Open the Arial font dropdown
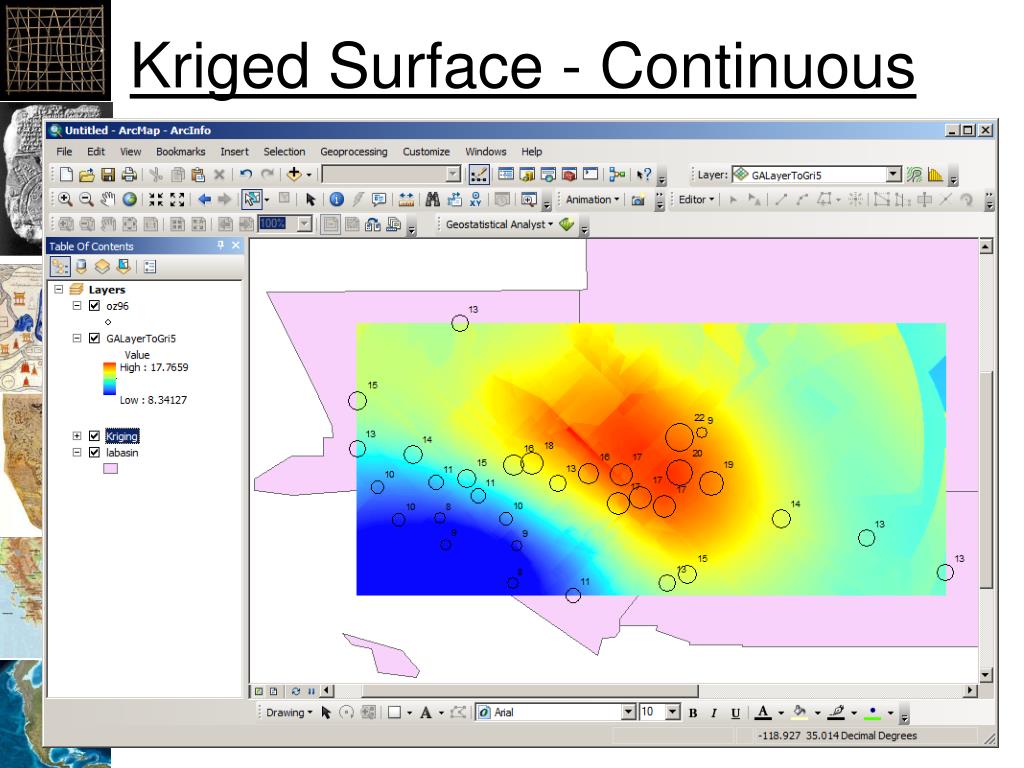The height and width of the screenshot is (768, 1024). (x=628, y=712)
